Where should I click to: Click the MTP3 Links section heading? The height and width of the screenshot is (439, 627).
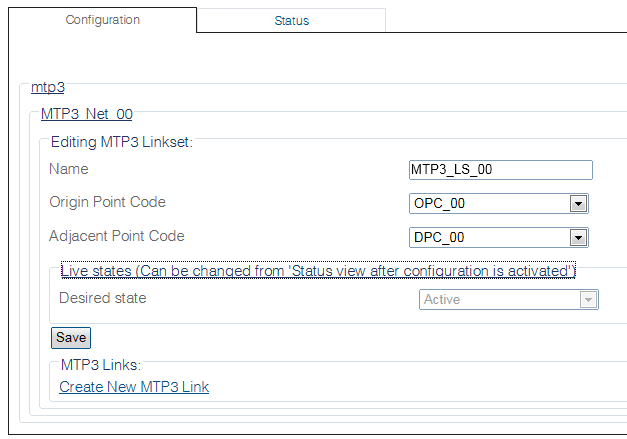pos(102,365)
